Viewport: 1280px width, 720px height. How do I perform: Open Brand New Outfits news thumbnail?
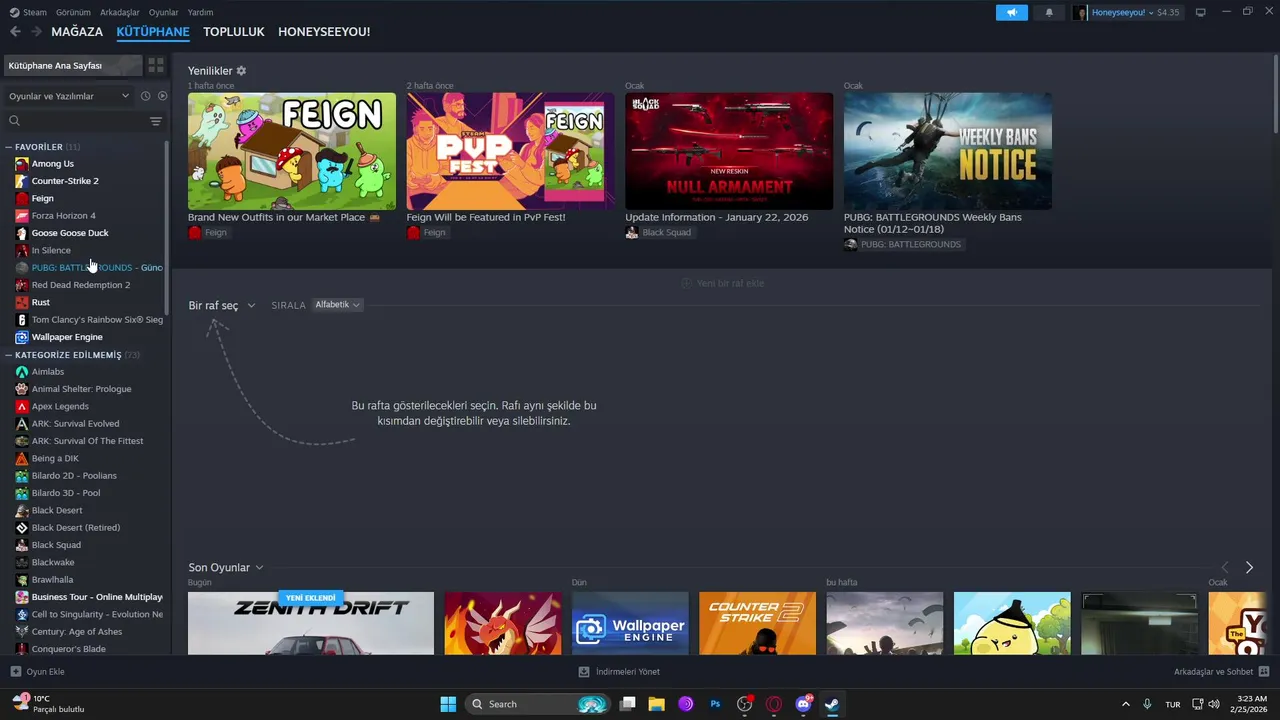click(292, 151)
